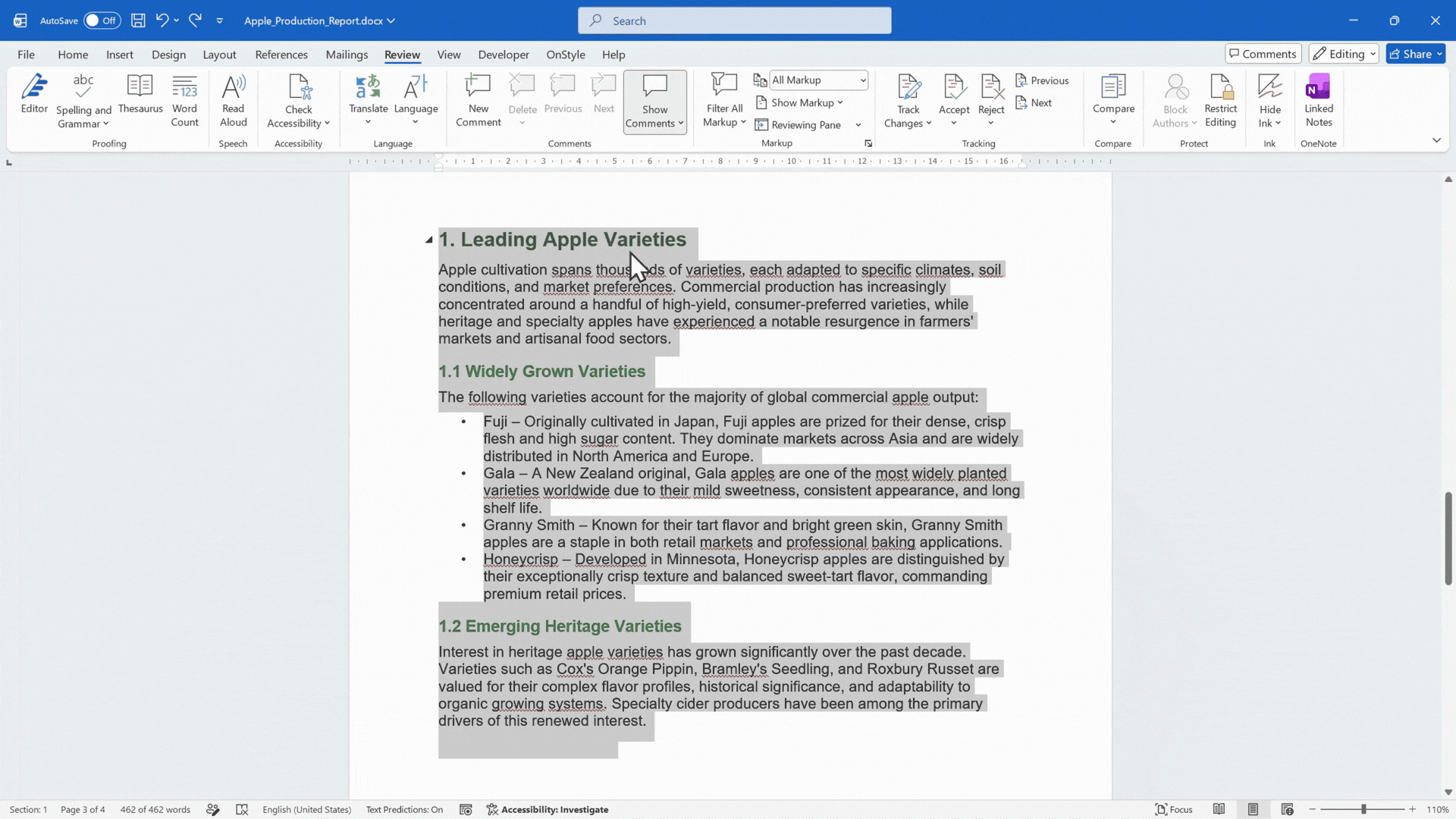Toggle the Reviewing Pane

(x=799, y=125)
